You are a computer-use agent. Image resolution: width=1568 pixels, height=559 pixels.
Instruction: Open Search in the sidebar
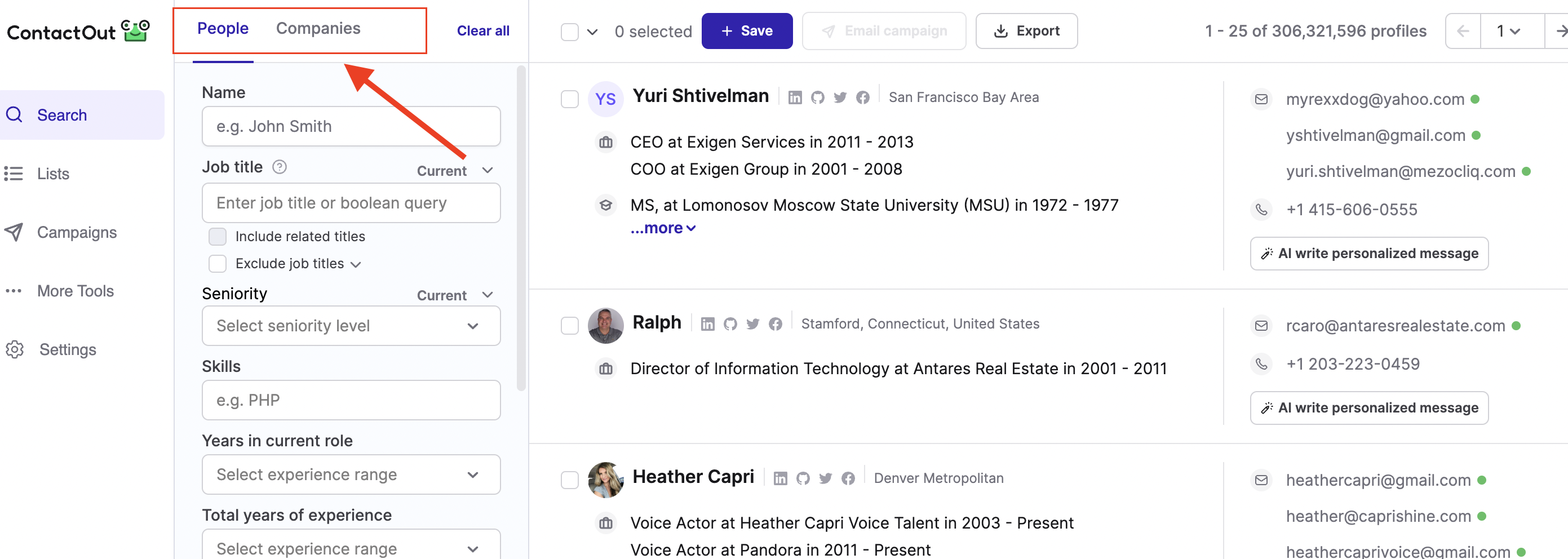tap(81, 115)
